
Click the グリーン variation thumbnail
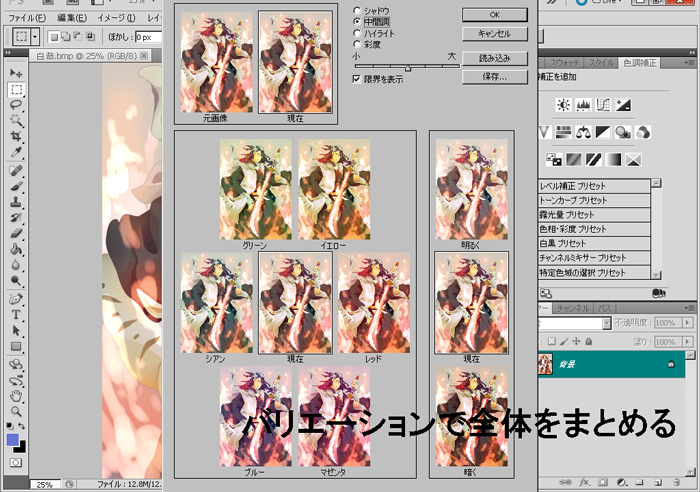[255, 190]
